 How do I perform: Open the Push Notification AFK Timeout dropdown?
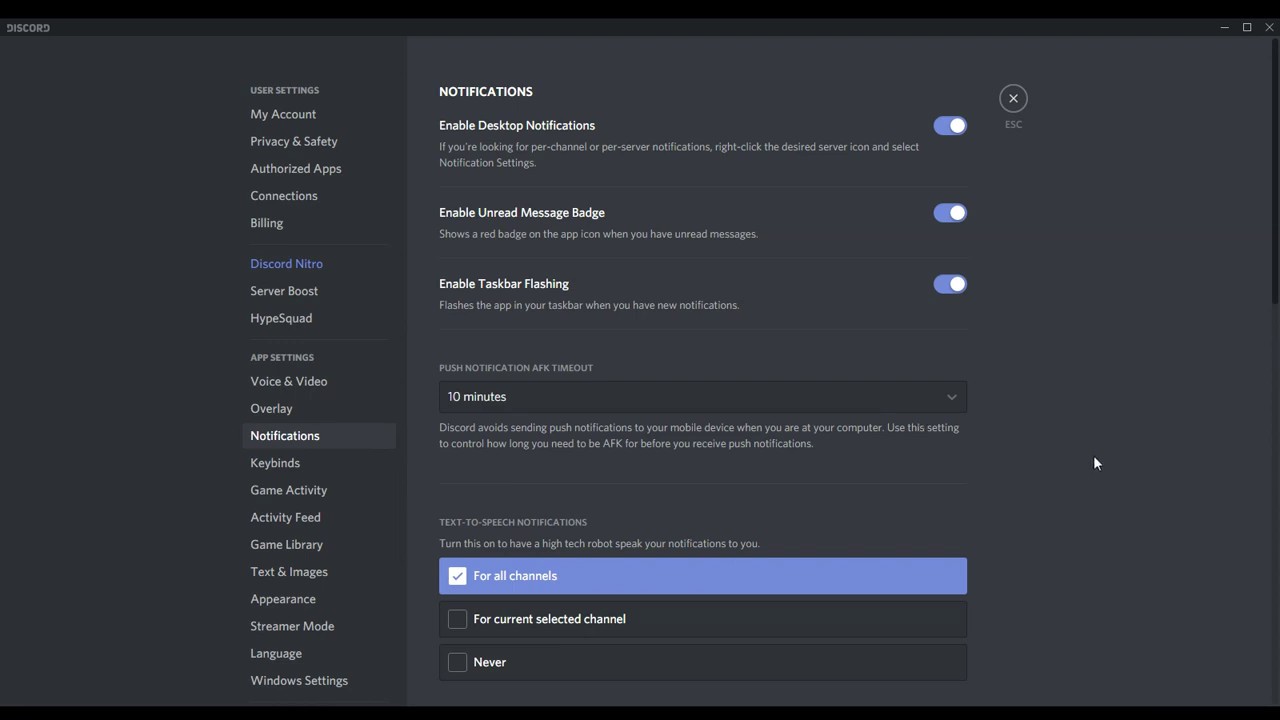(702, 397)
